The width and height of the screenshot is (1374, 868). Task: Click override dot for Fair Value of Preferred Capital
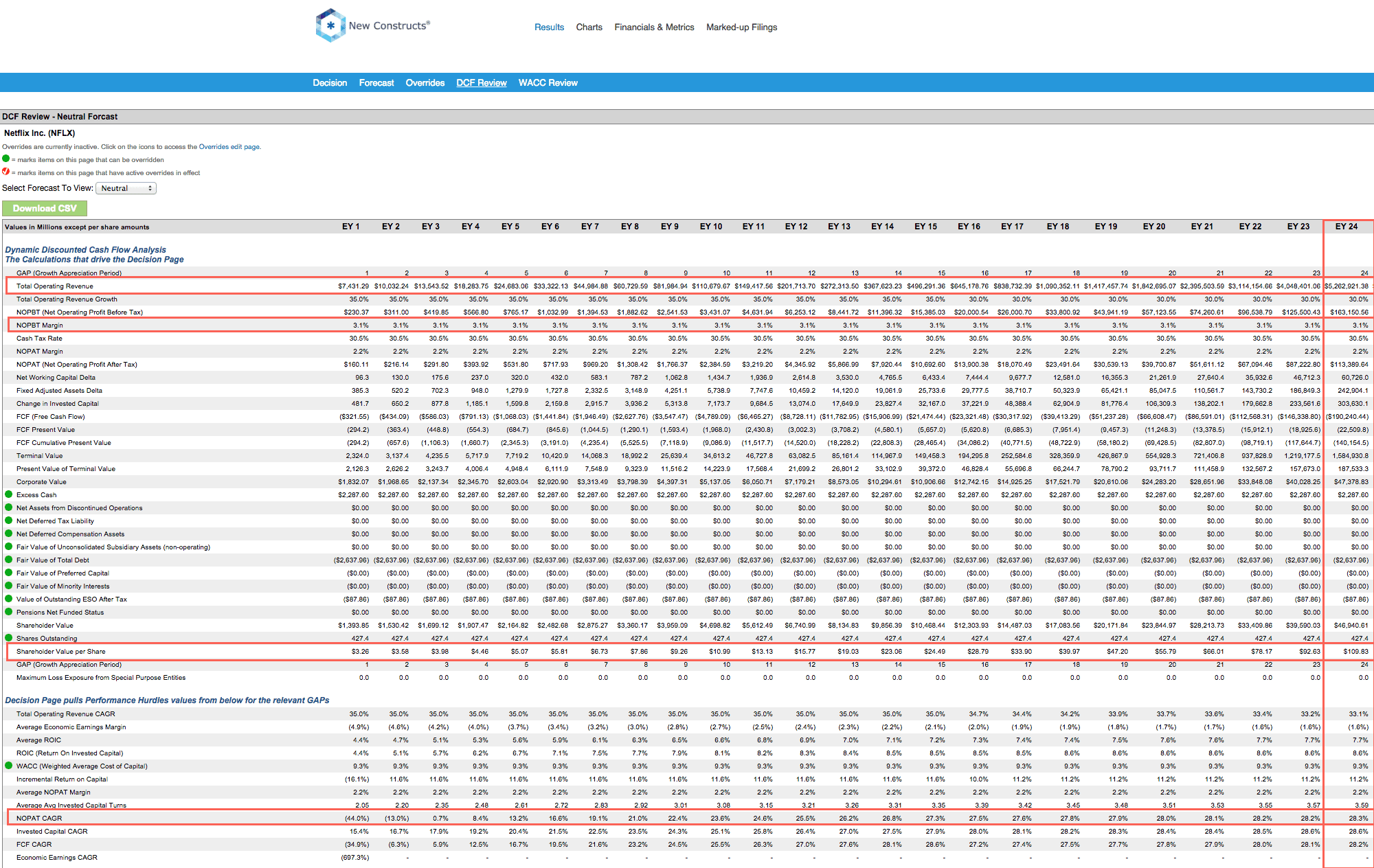(9, 573)
